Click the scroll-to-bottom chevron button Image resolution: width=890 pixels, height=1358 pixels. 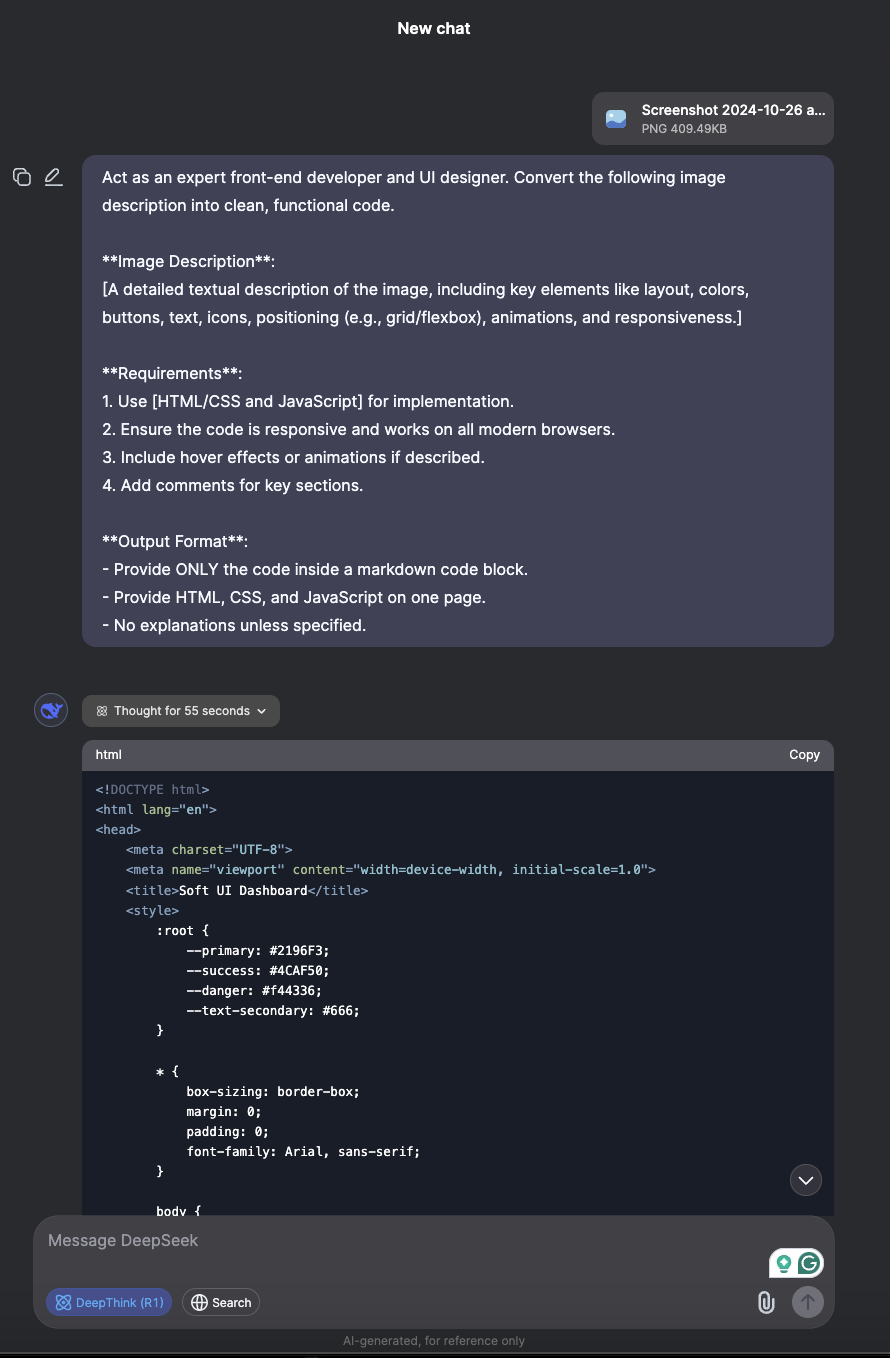point(806,1180)
